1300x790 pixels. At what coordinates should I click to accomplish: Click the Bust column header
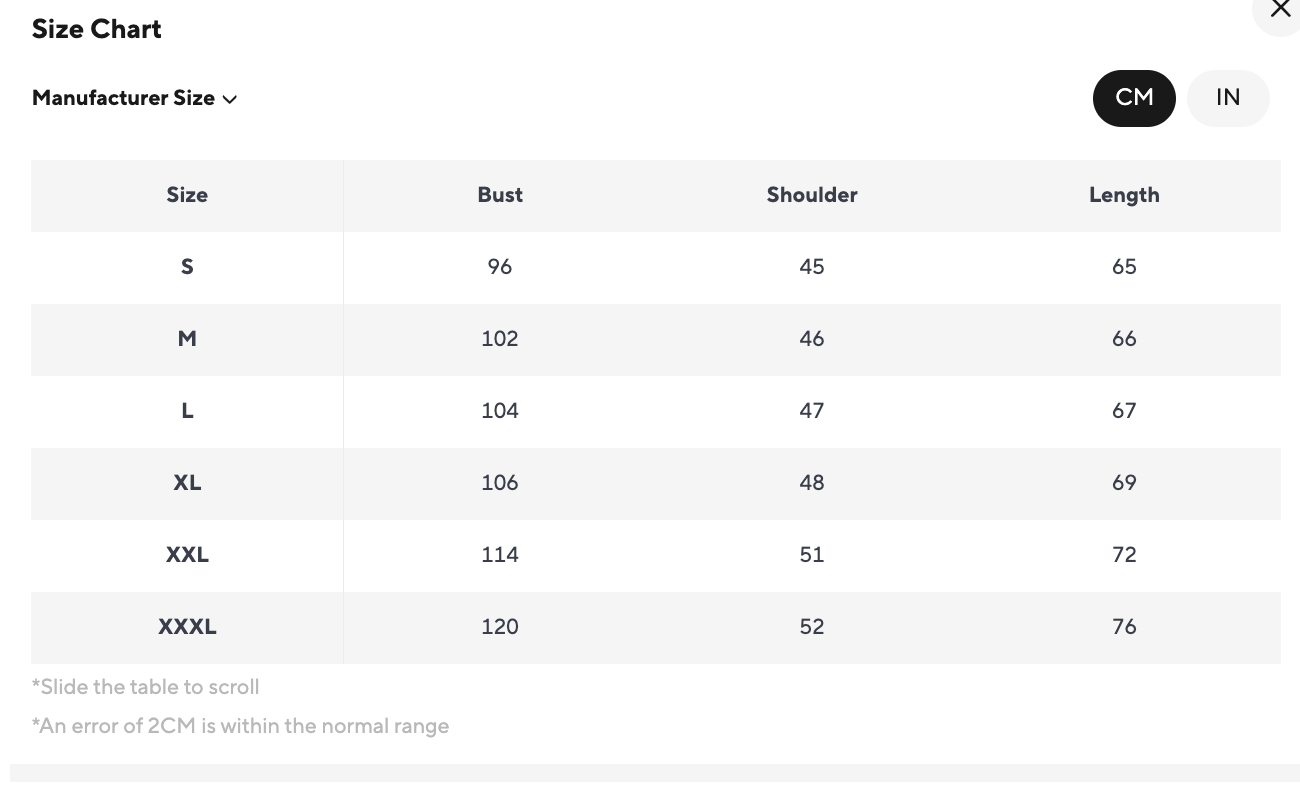500,195
